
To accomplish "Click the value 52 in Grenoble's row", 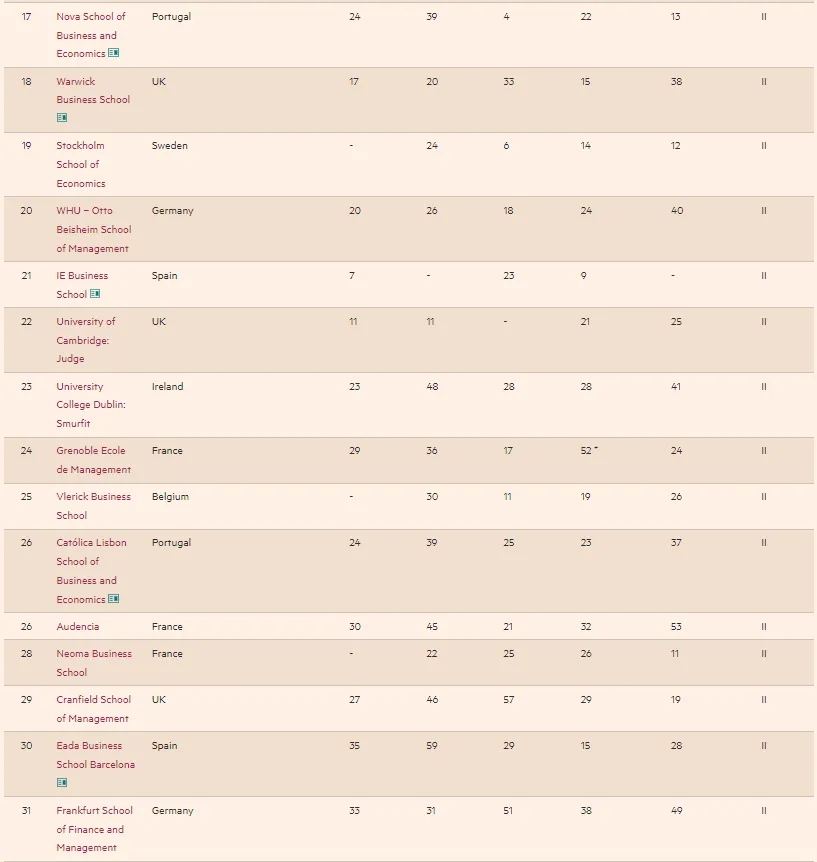I will [586, 451].
